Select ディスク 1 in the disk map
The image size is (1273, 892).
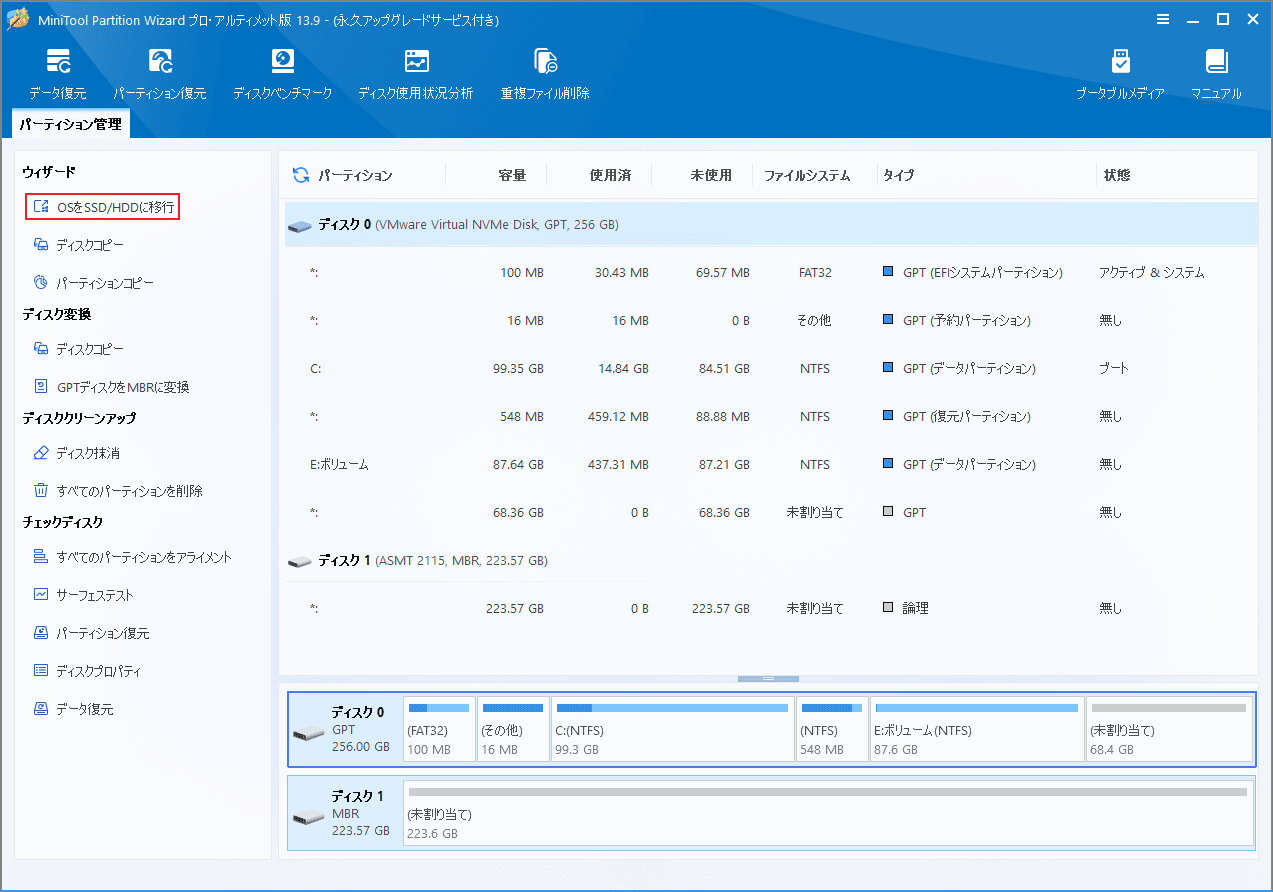coord(345,813)
